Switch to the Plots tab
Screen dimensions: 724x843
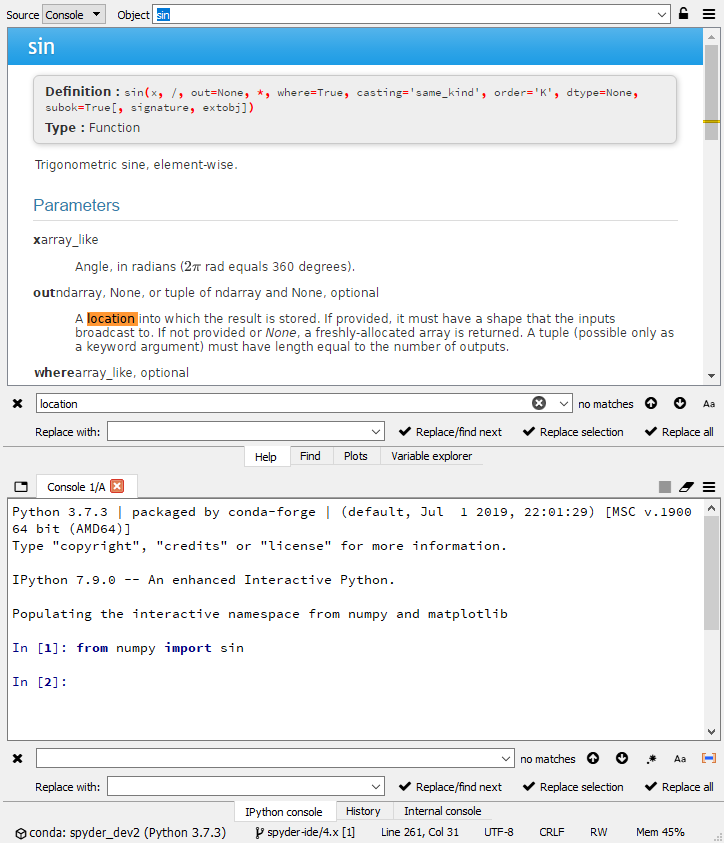point(356,456)
